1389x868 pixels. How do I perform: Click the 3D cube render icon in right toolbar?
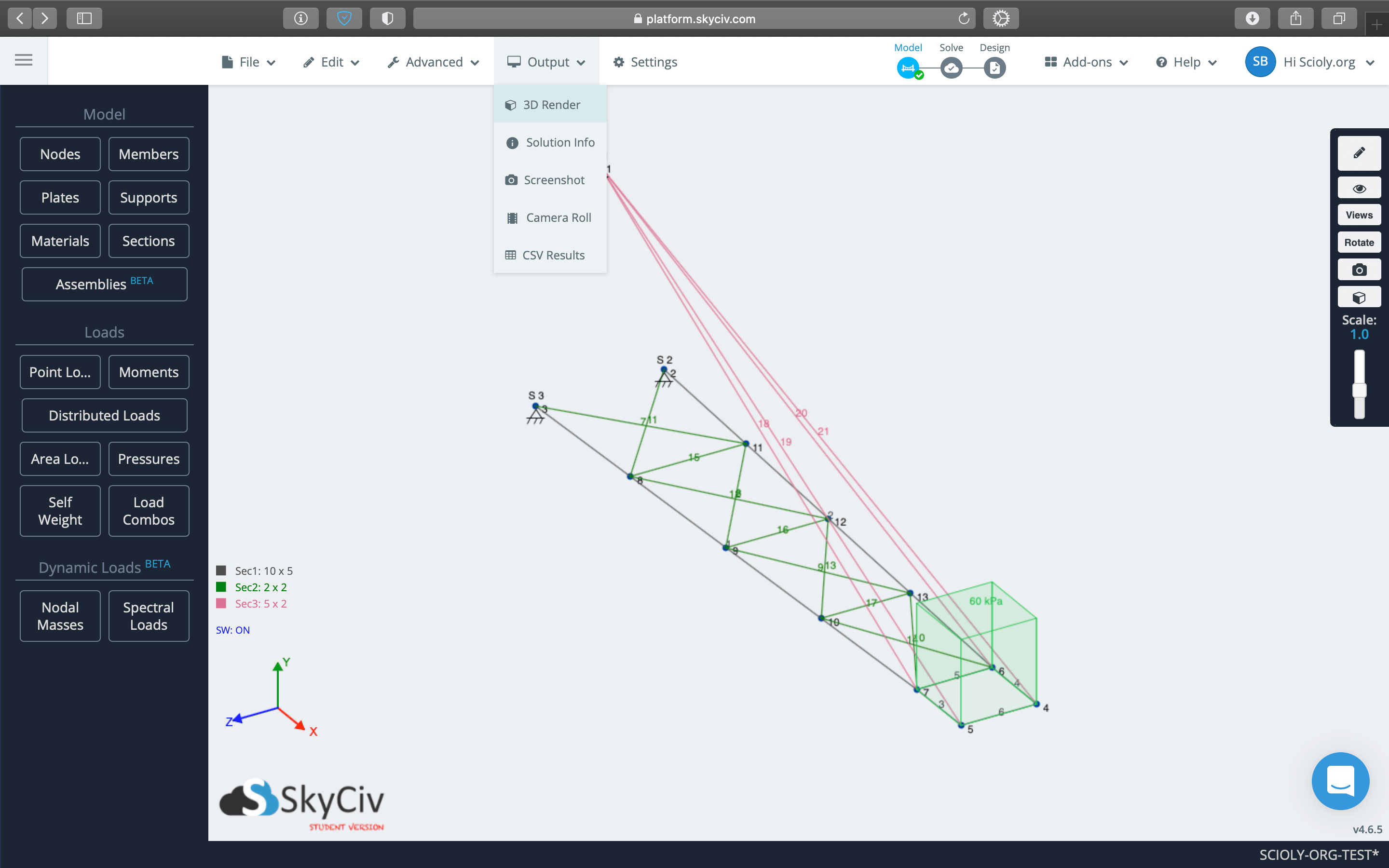tap(1359, 298)
